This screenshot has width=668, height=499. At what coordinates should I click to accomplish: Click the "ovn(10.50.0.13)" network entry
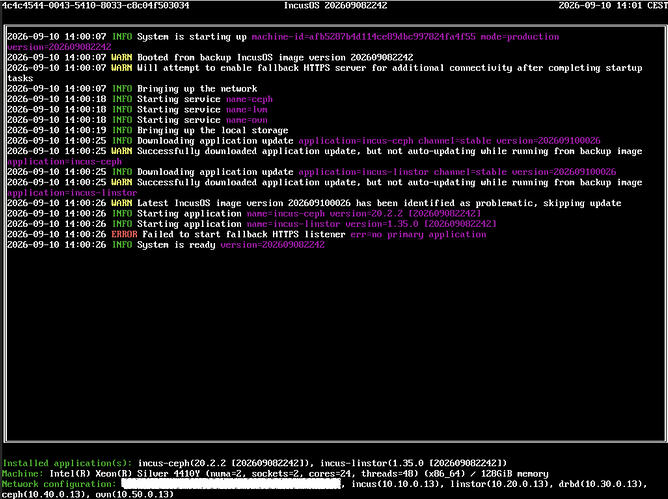click(135, 494)
